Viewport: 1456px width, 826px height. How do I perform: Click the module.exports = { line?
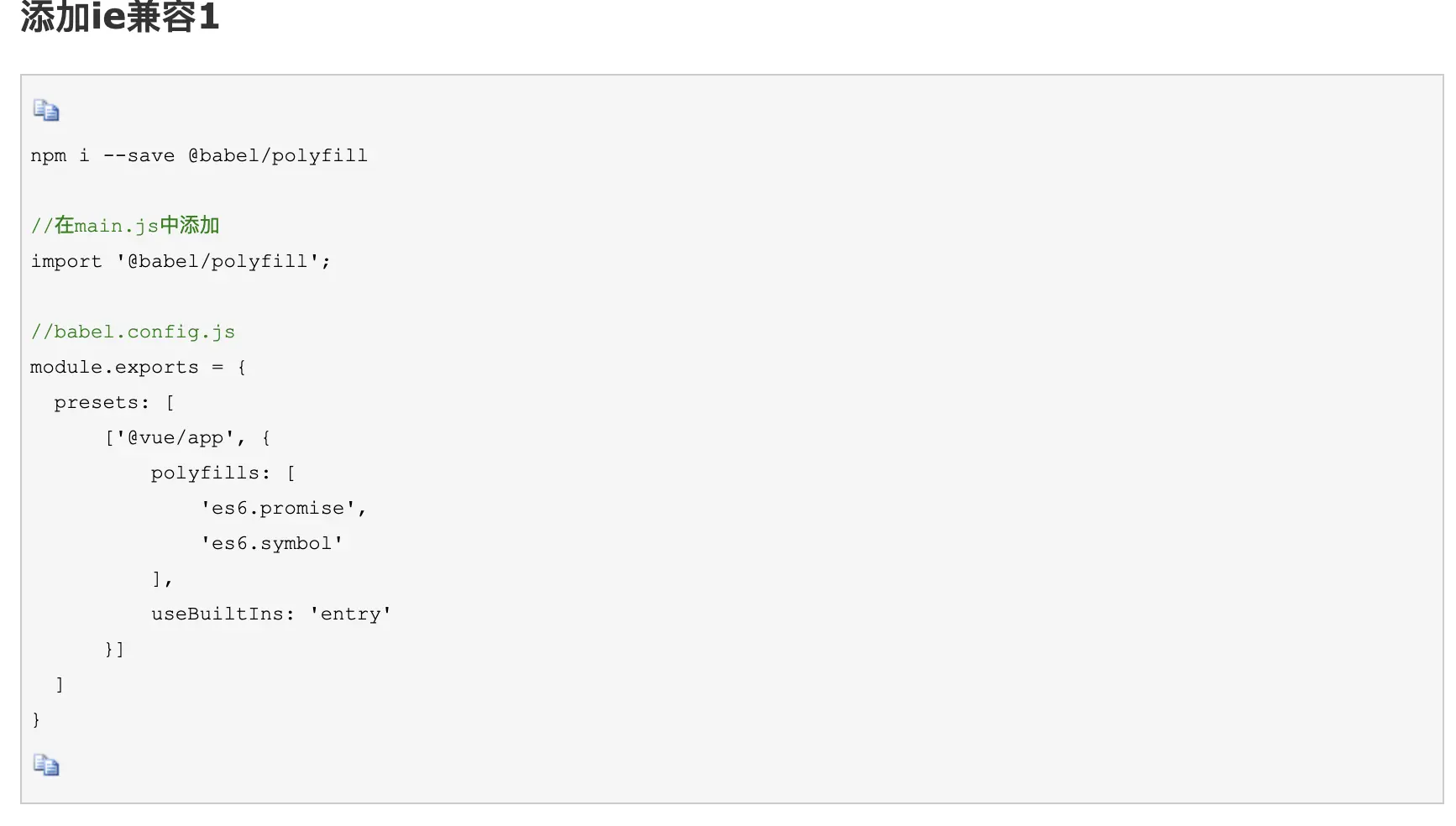pyautogui.click(x=139, y=367)
